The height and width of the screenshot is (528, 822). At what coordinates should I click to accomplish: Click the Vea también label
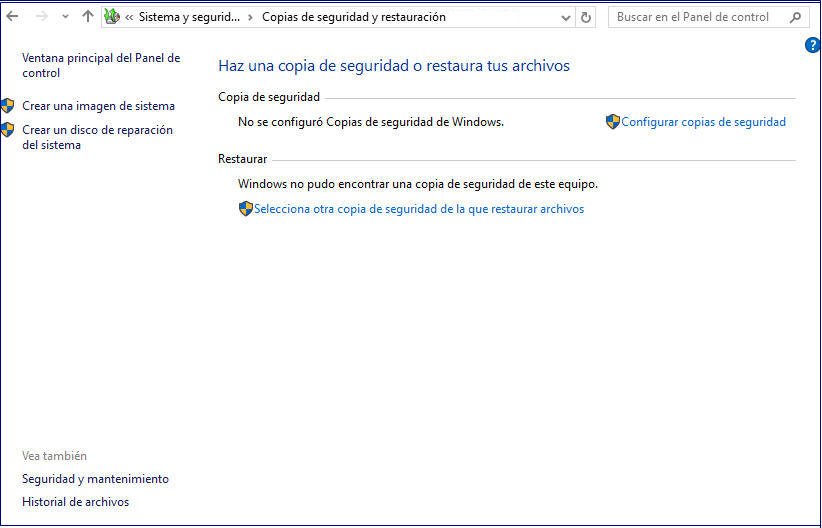click(55, 456)
